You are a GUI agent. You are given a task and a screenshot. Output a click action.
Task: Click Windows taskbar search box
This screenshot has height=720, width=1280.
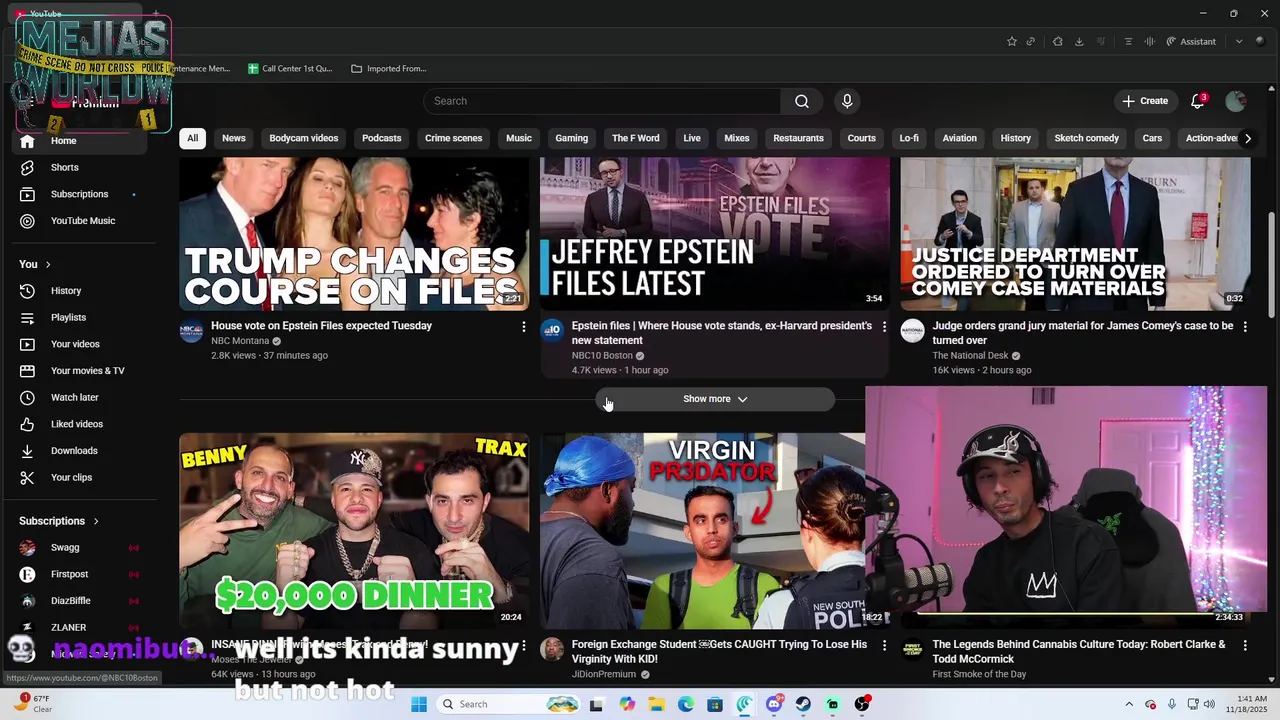pyautogui.click(x=508, y=704)
